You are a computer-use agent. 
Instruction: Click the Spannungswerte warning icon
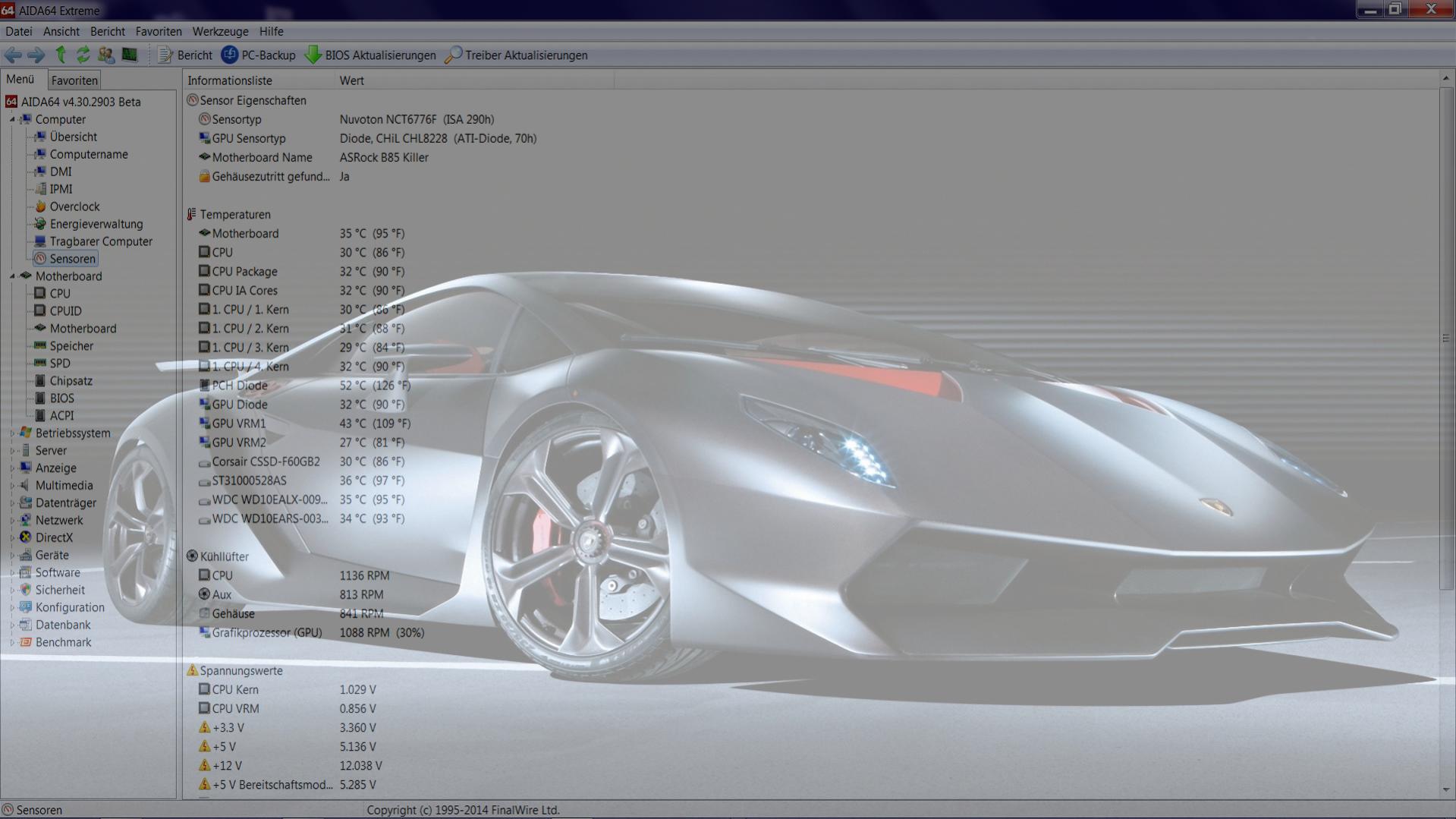point(193,670)
